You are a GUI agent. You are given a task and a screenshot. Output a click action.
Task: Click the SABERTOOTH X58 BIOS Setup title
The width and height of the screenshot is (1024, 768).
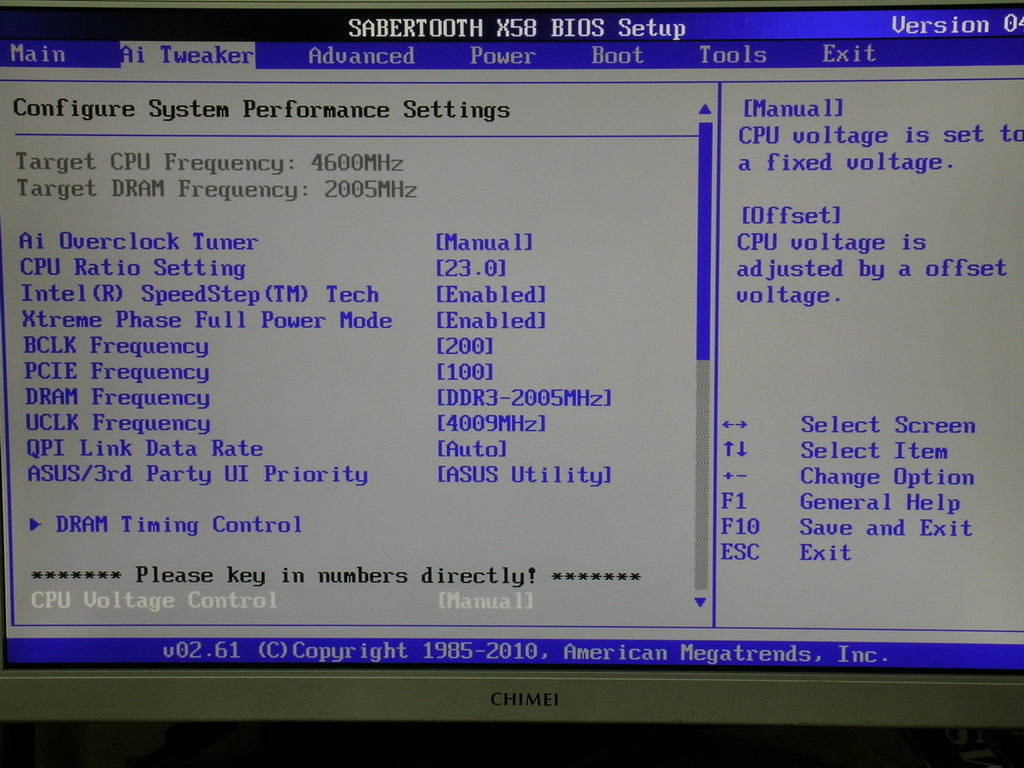point(517,28)
